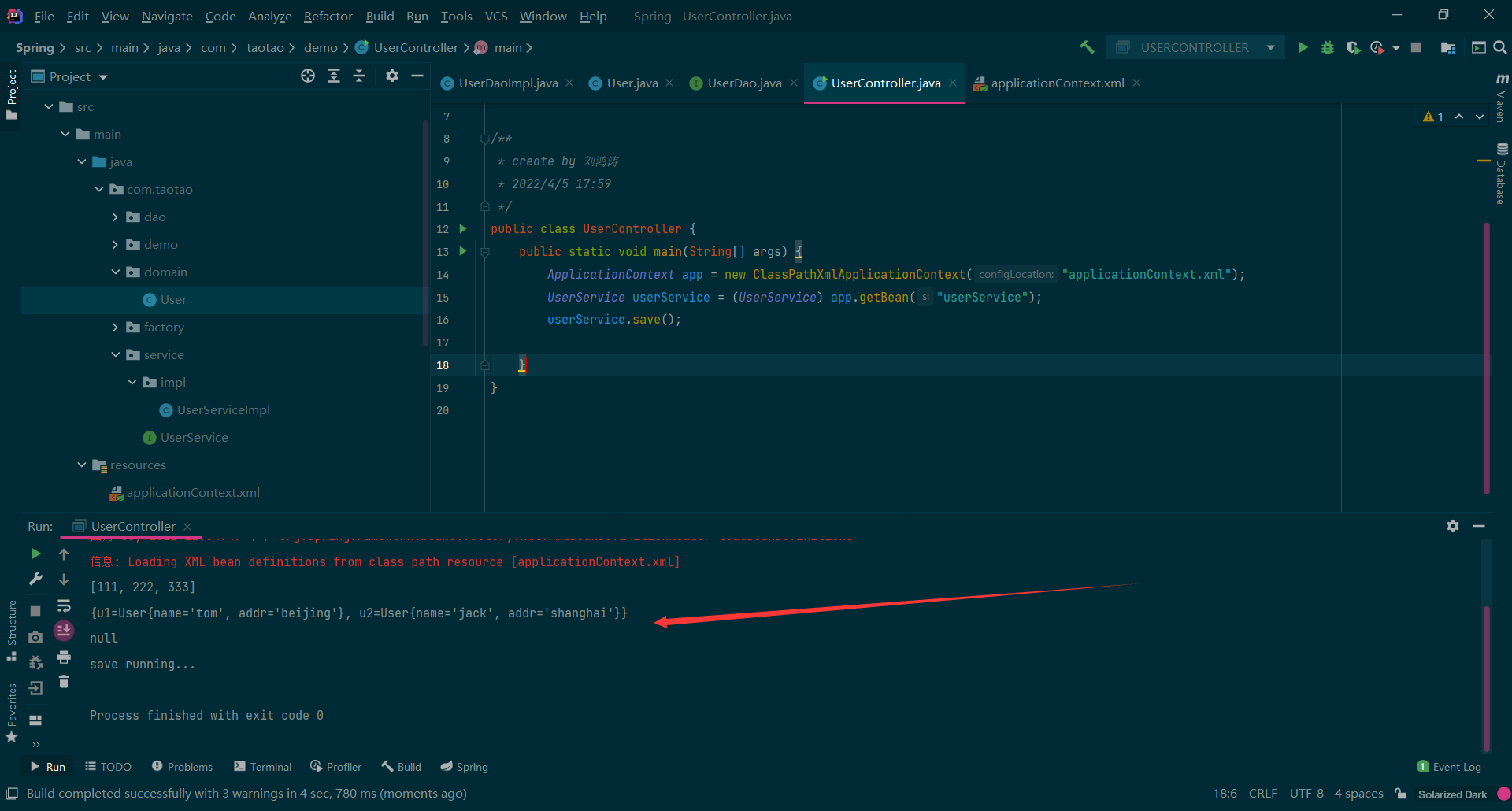Screen dimensions: 1512x811
Task: Run USERCONTROLLER with the green play button
Action: [x=1303, y=47]
